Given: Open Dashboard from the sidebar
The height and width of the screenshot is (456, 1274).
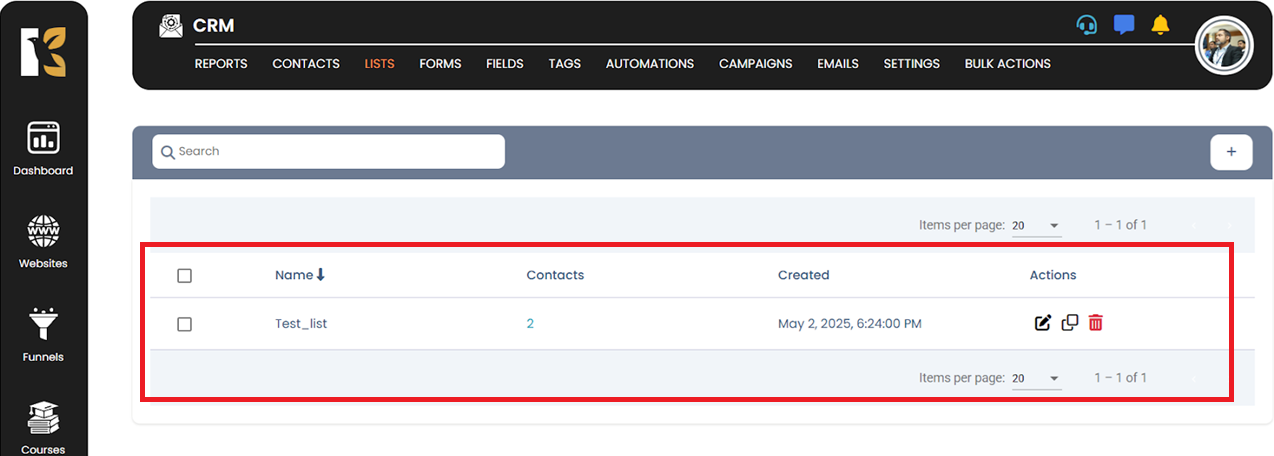Looking at the screenshot, I should coord(43,149).
